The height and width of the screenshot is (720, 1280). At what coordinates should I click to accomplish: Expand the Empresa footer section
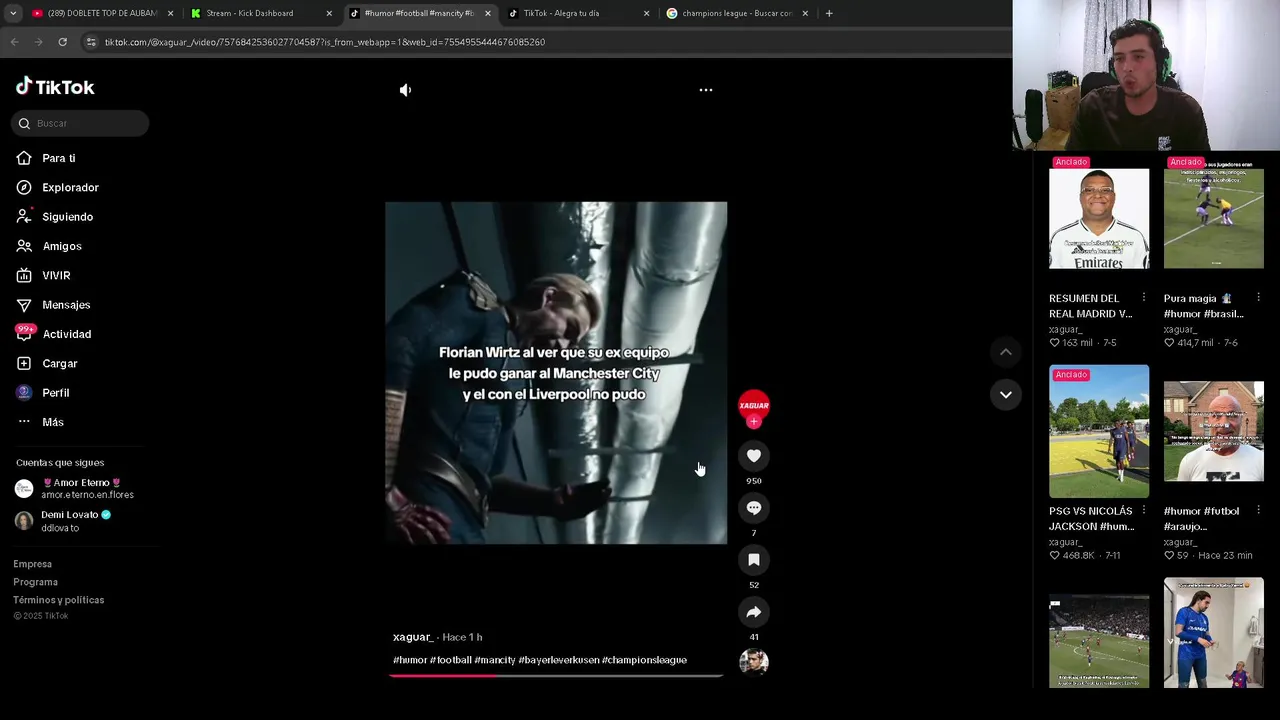pos(33,564)
